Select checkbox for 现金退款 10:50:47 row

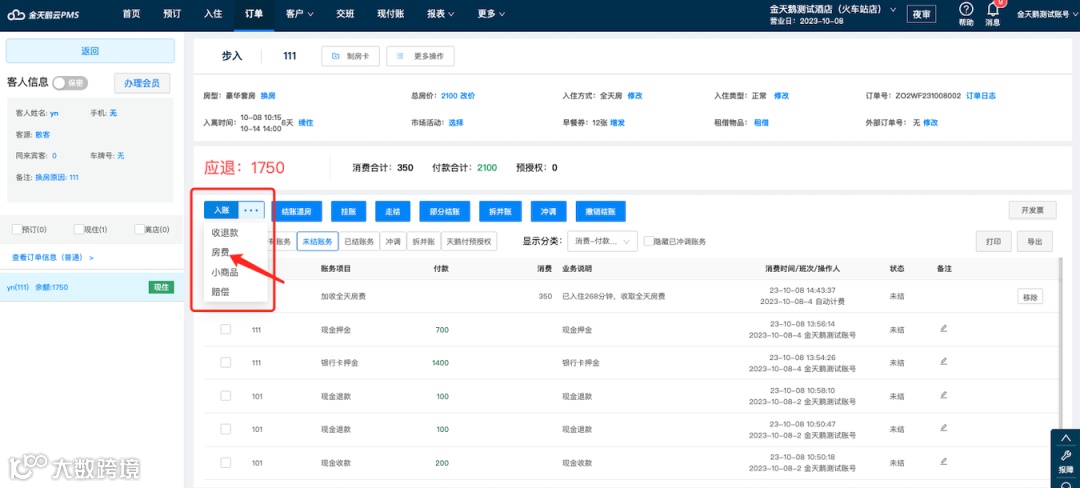tap(225, 429)
